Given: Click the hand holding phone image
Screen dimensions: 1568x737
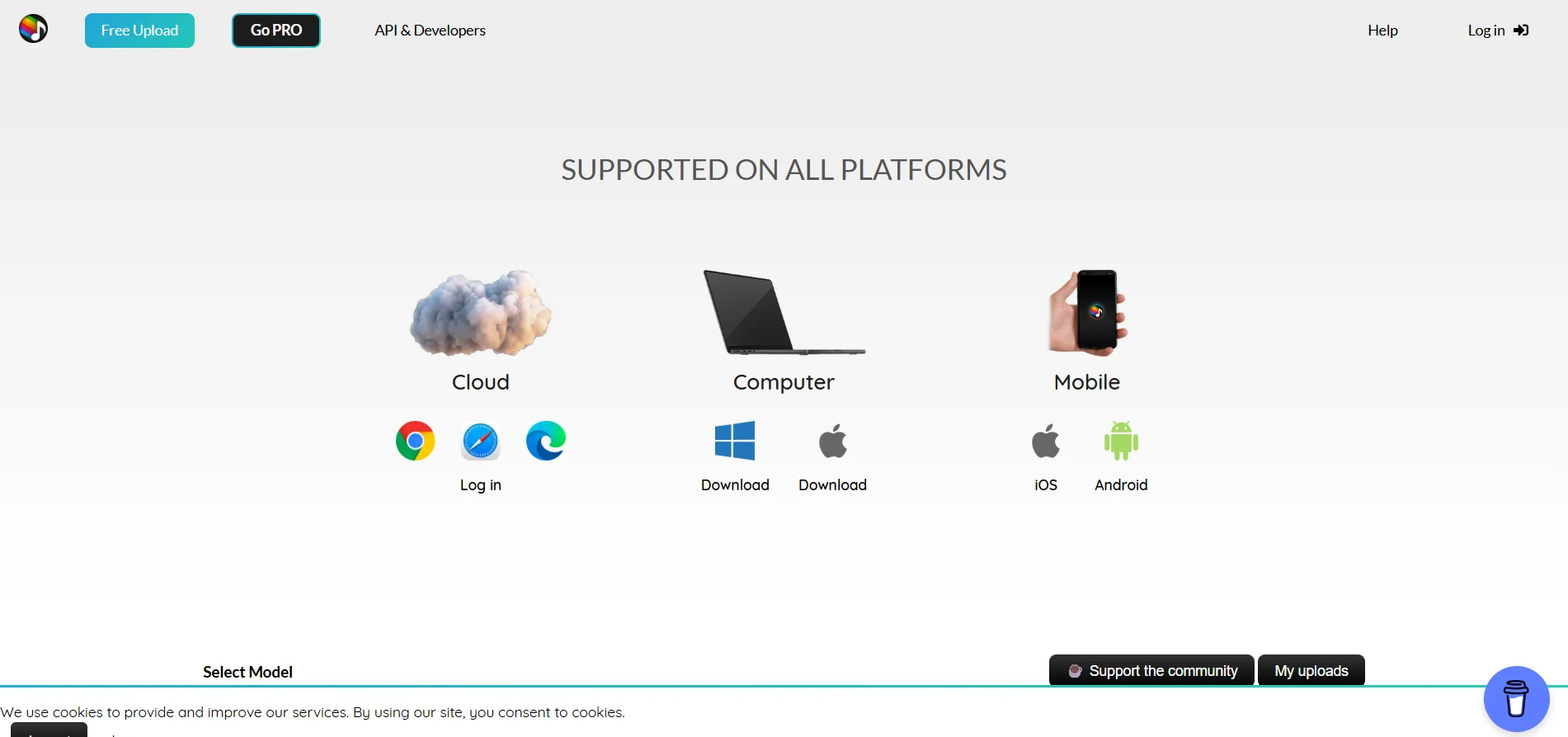Looking at the screenshot, I should (1087, 313).
